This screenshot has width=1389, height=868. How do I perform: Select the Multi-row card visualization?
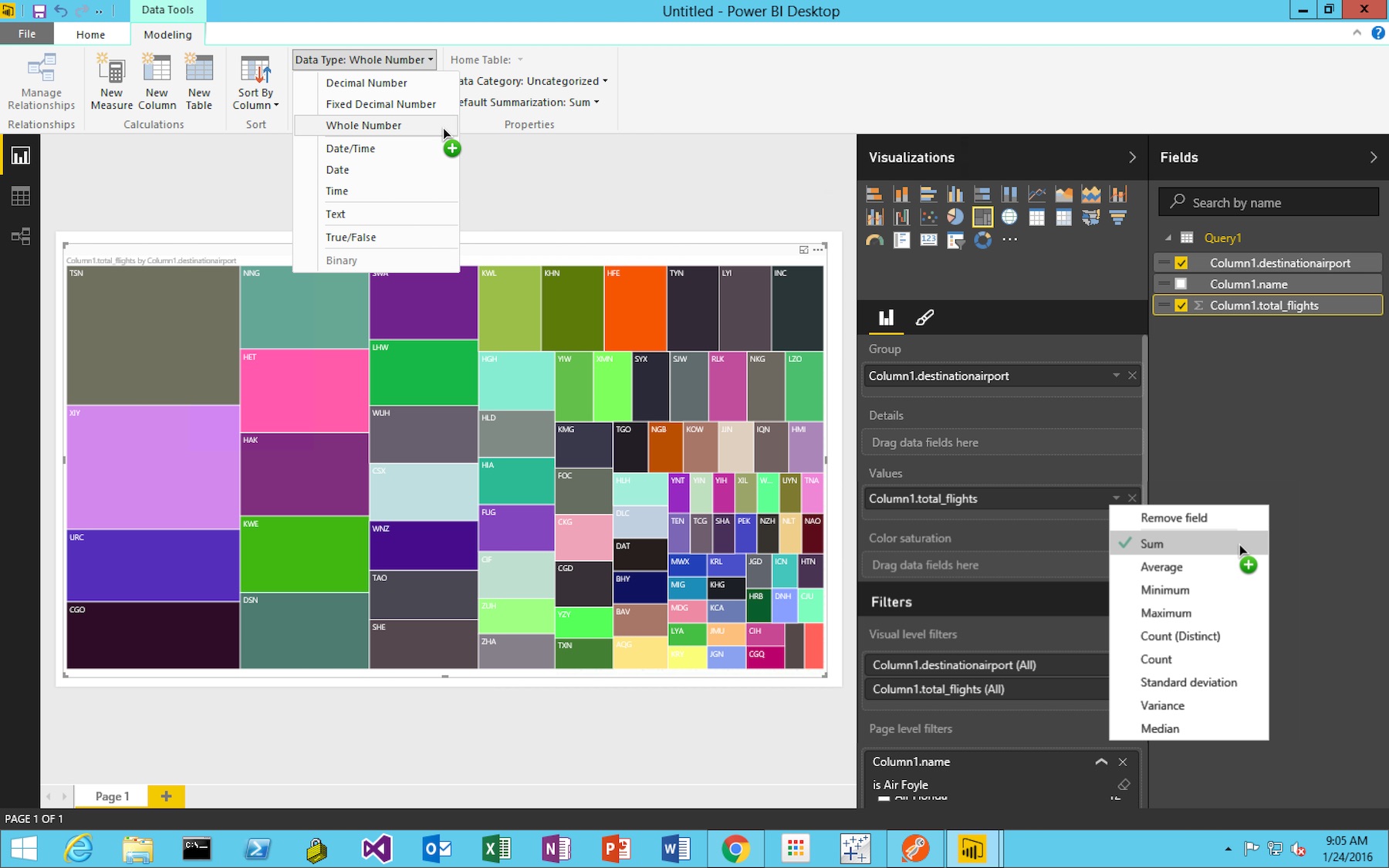coord(901,241)
